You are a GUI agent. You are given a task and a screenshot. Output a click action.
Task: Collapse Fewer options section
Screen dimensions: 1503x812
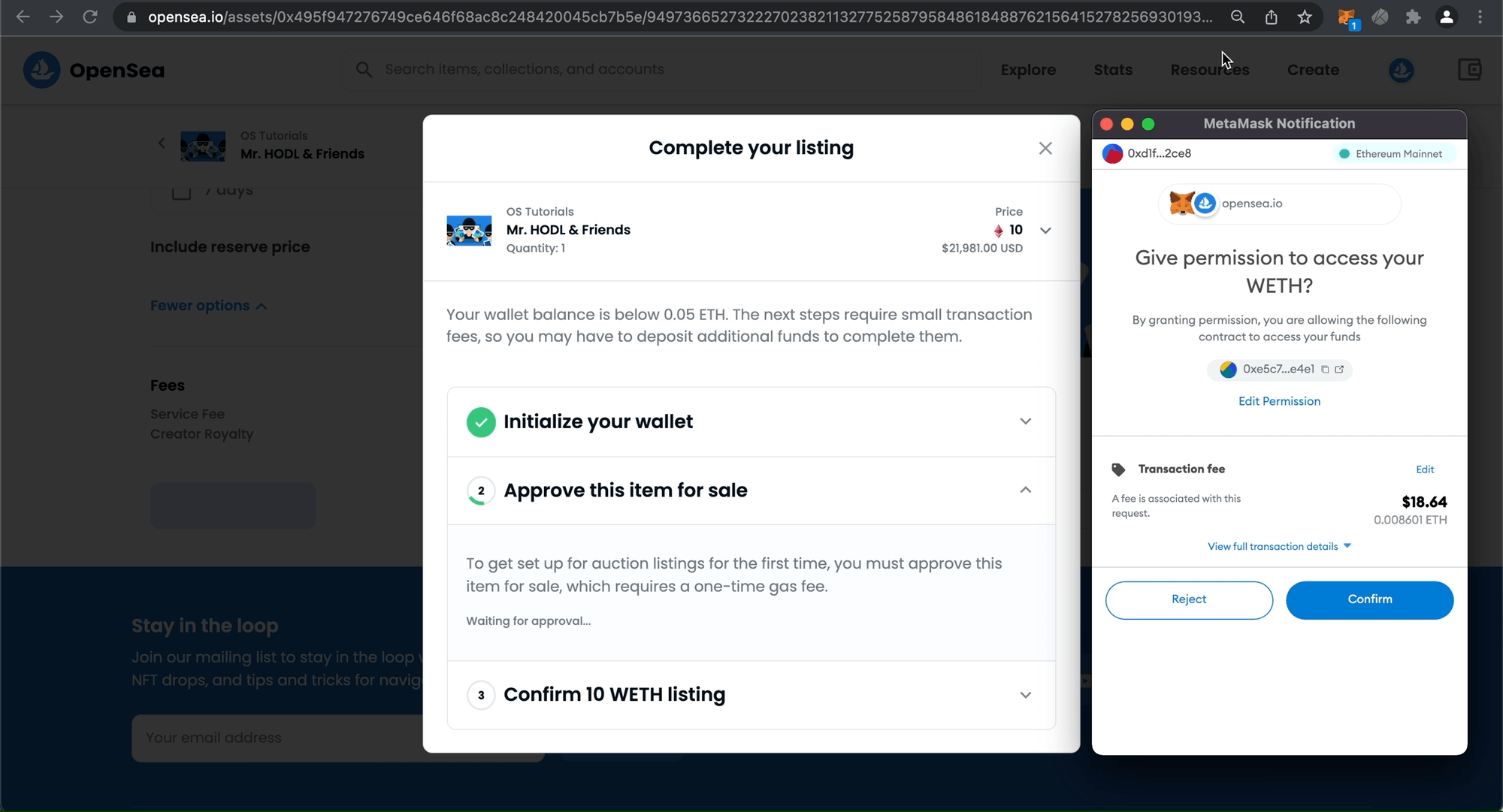208,306
